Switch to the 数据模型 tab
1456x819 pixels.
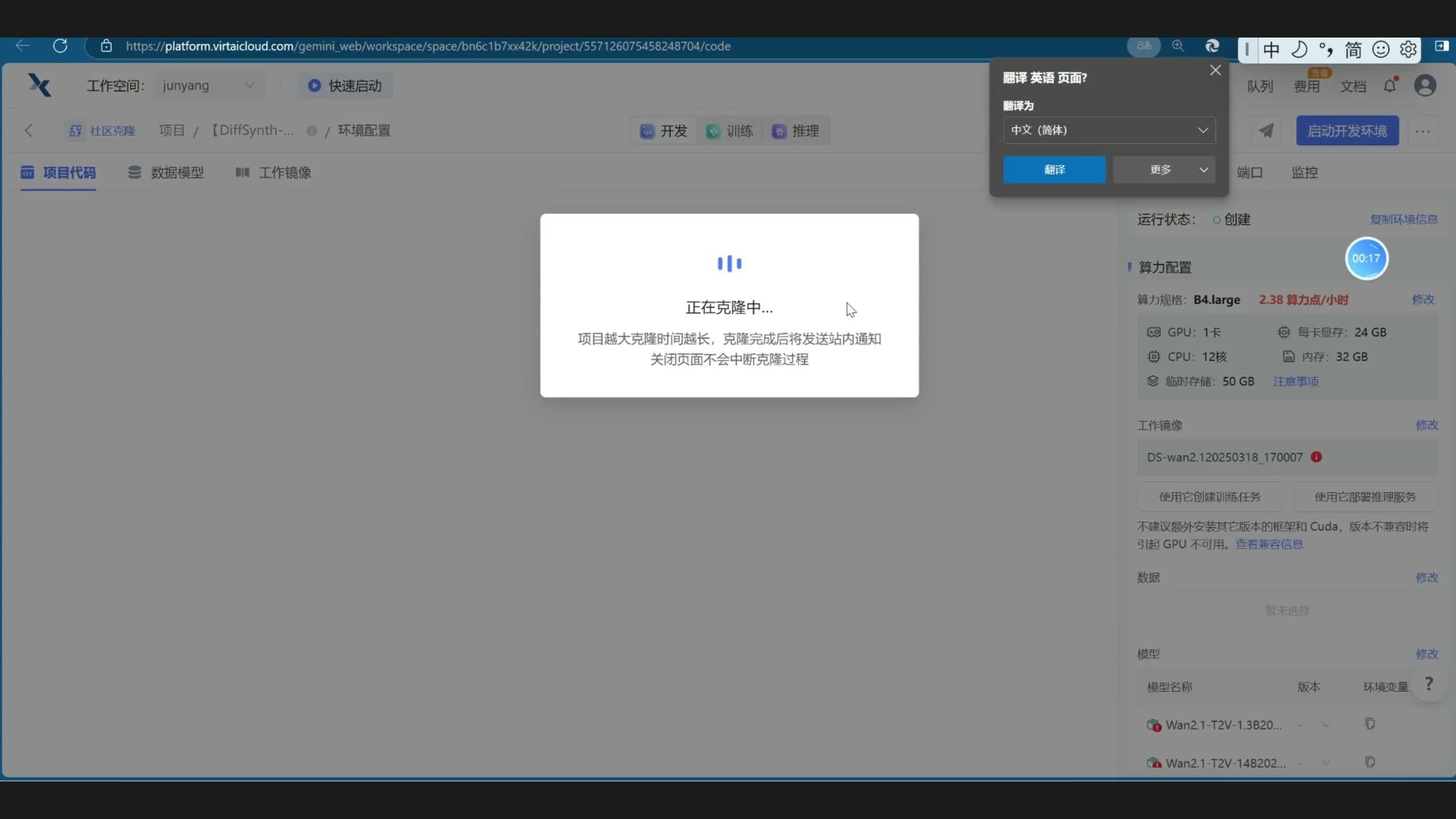[x=166, y=172]
